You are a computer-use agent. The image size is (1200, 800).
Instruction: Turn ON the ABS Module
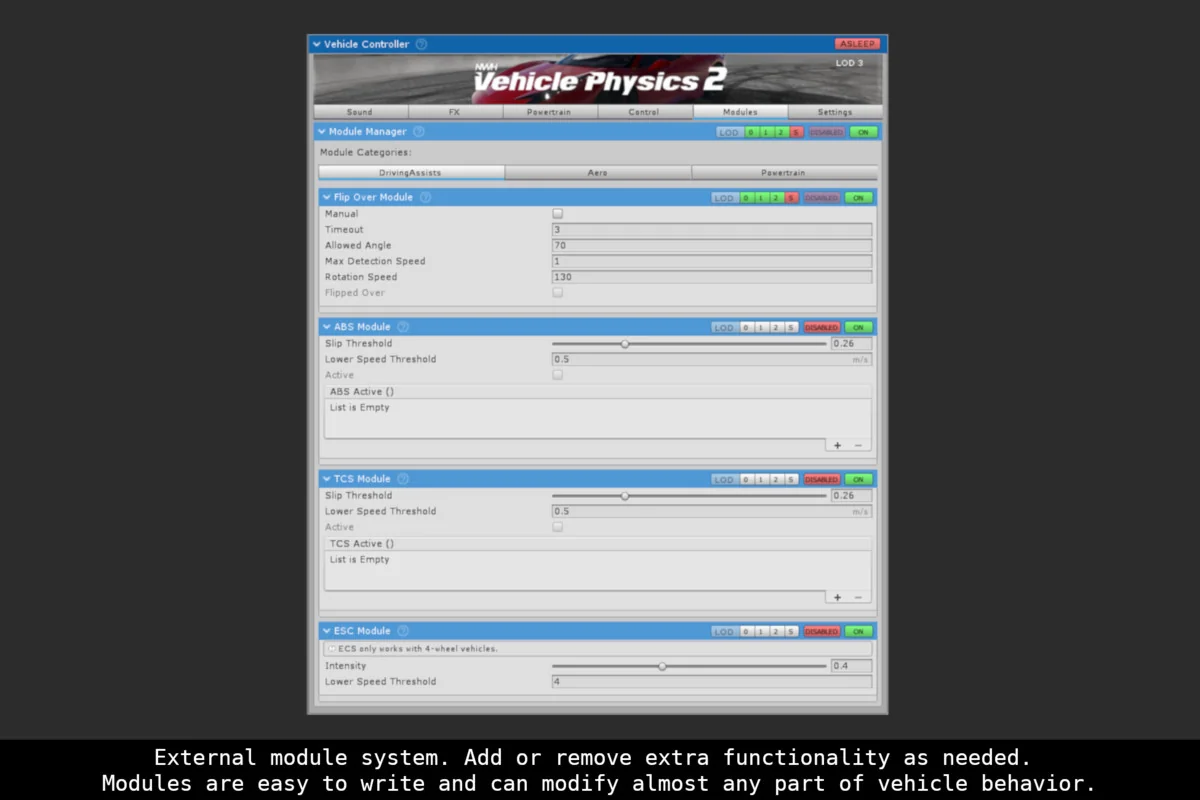[859, 328]
